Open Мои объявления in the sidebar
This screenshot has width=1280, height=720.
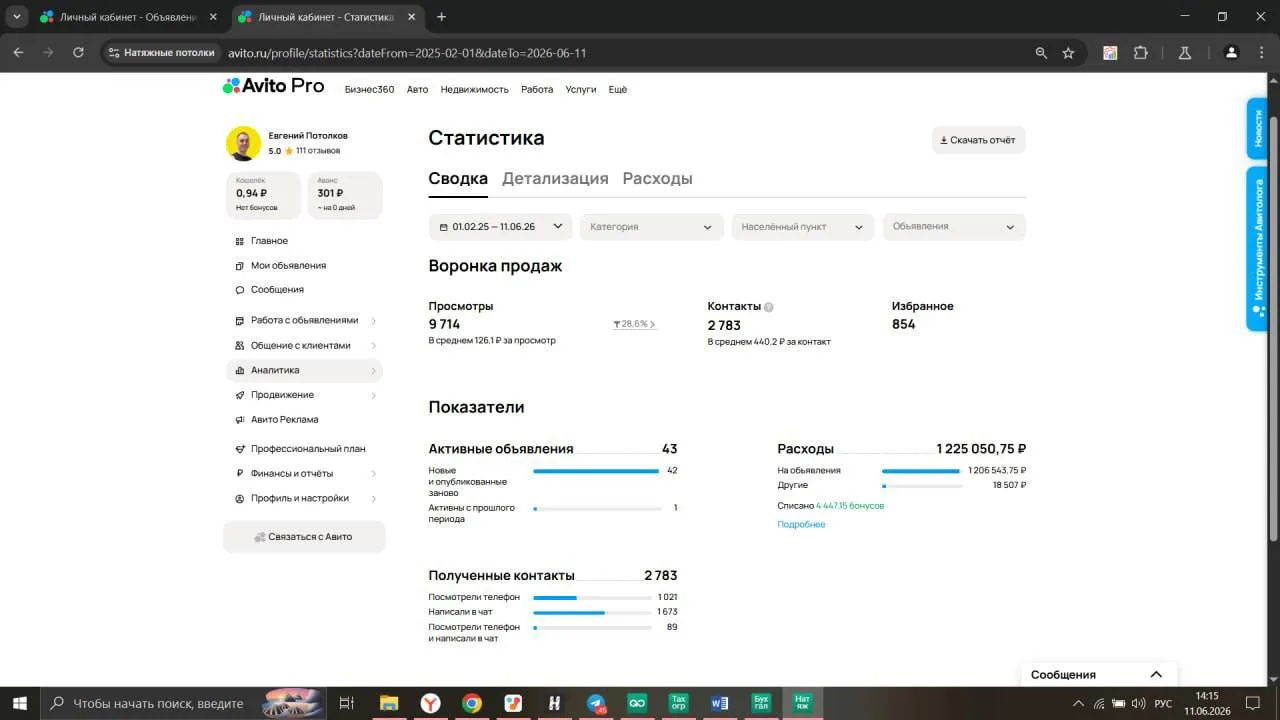288,266
